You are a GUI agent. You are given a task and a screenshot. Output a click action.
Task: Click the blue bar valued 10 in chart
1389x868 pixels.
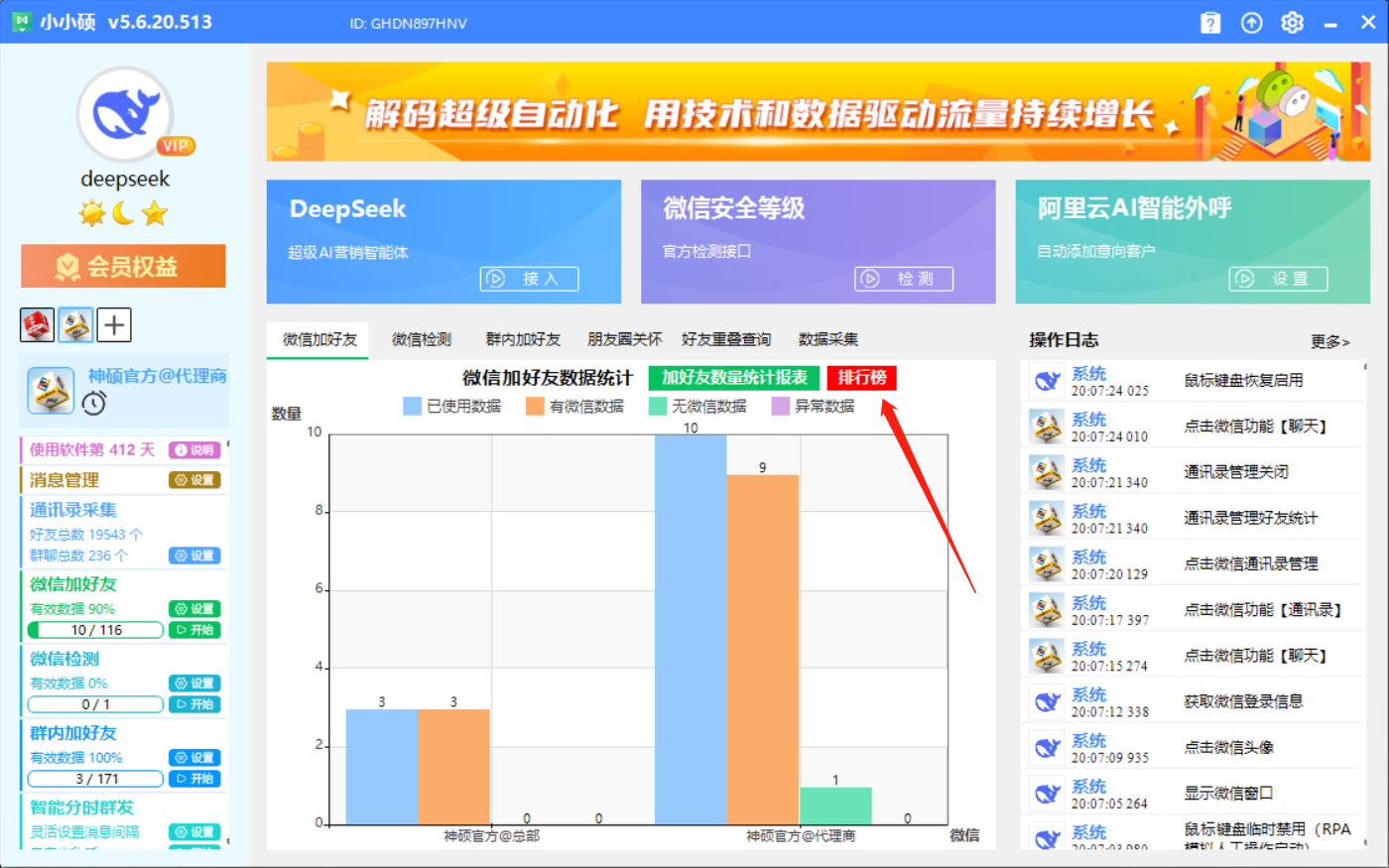pyautogui.click(x=691, y=630)
